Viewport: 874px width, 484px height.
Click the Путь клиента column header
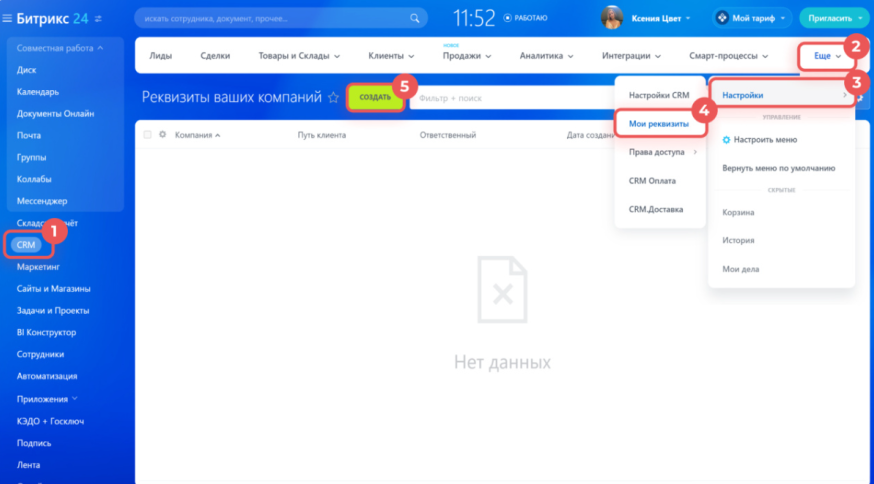tap(322, 135)
